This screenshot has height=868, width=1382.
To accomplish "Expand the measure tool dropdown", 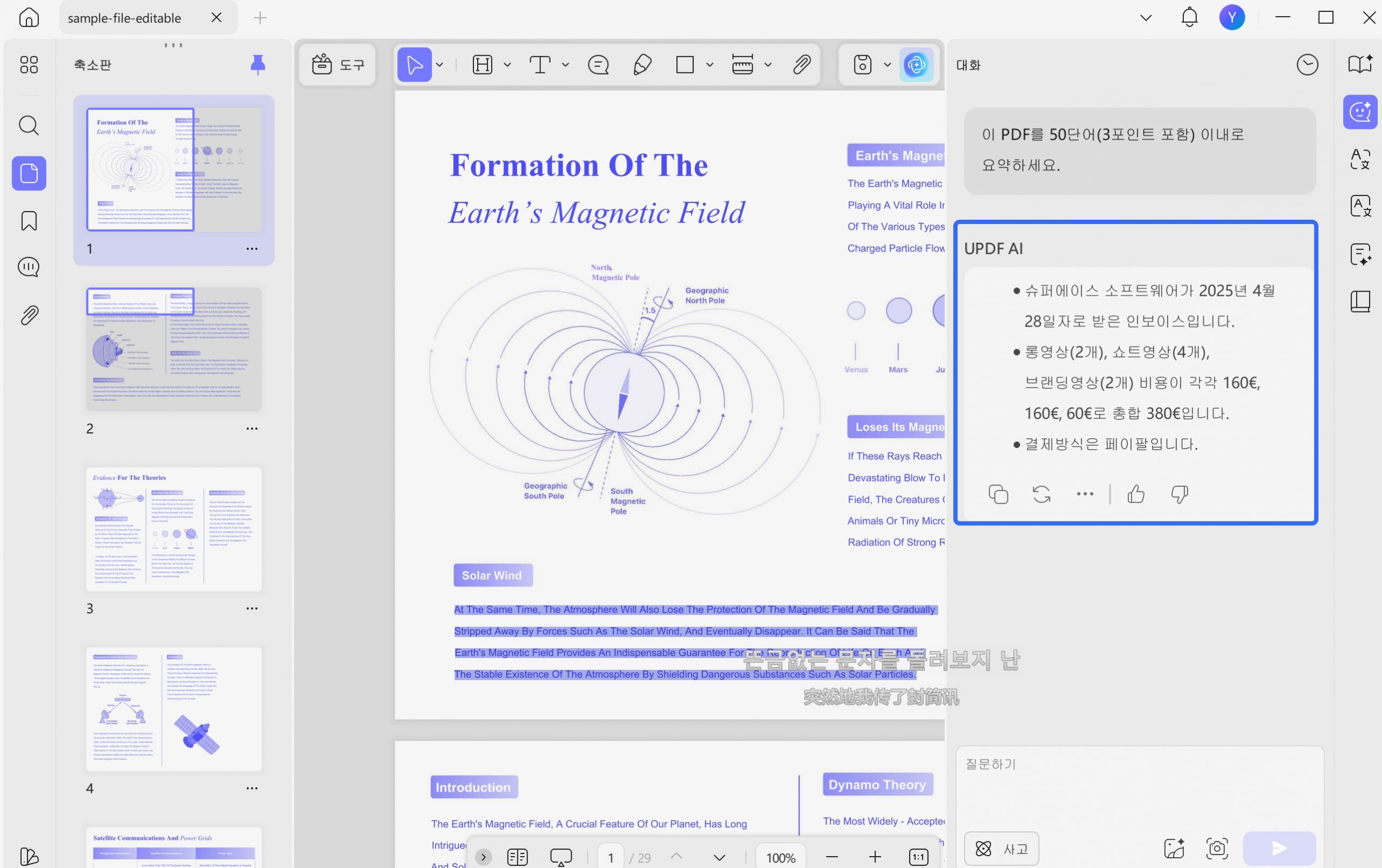I will pos(768,65).
